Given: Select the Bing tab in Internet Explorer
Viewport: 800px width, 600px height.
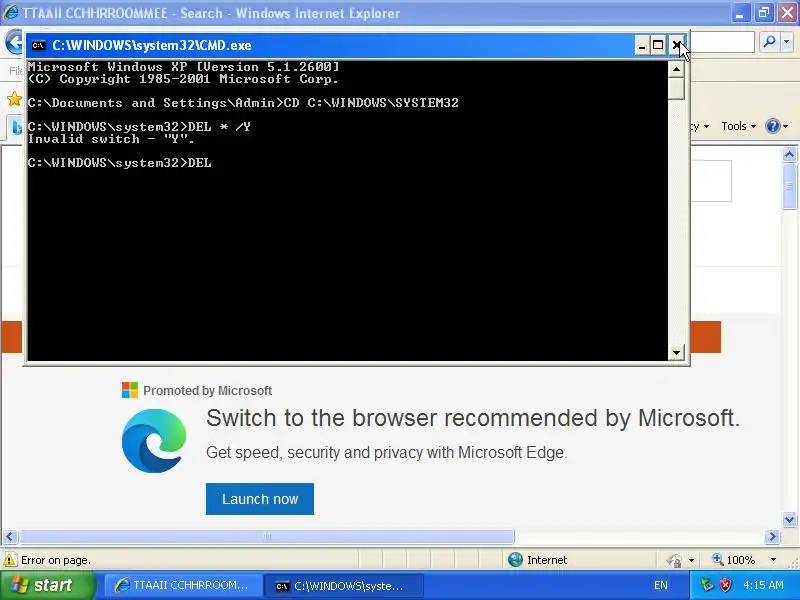Looking at the screenshot, I should 16,127.
